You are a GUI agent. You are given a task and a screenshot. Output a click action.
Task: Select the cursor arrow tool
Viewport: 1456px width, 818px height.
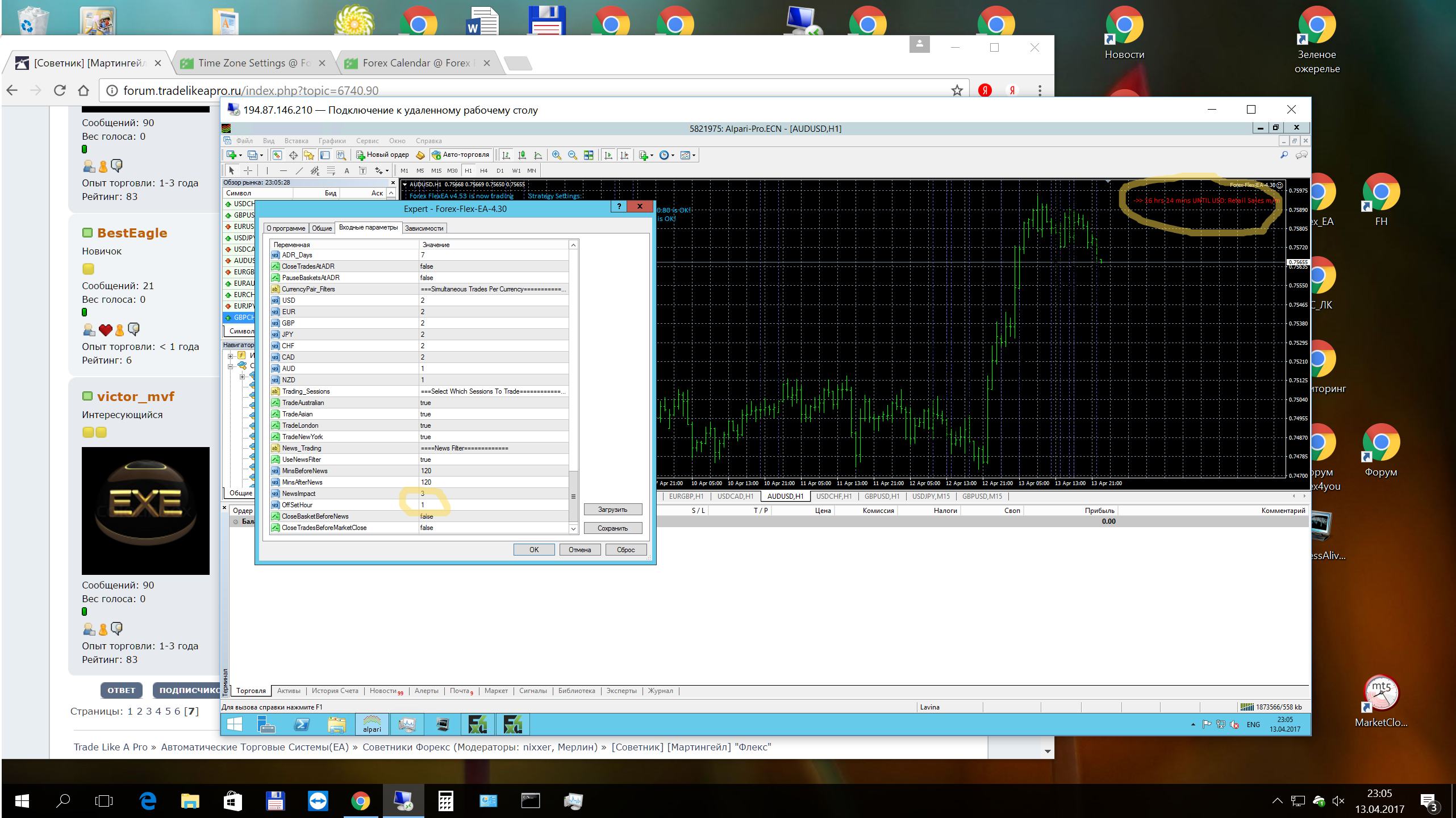(x=231, y=170)
